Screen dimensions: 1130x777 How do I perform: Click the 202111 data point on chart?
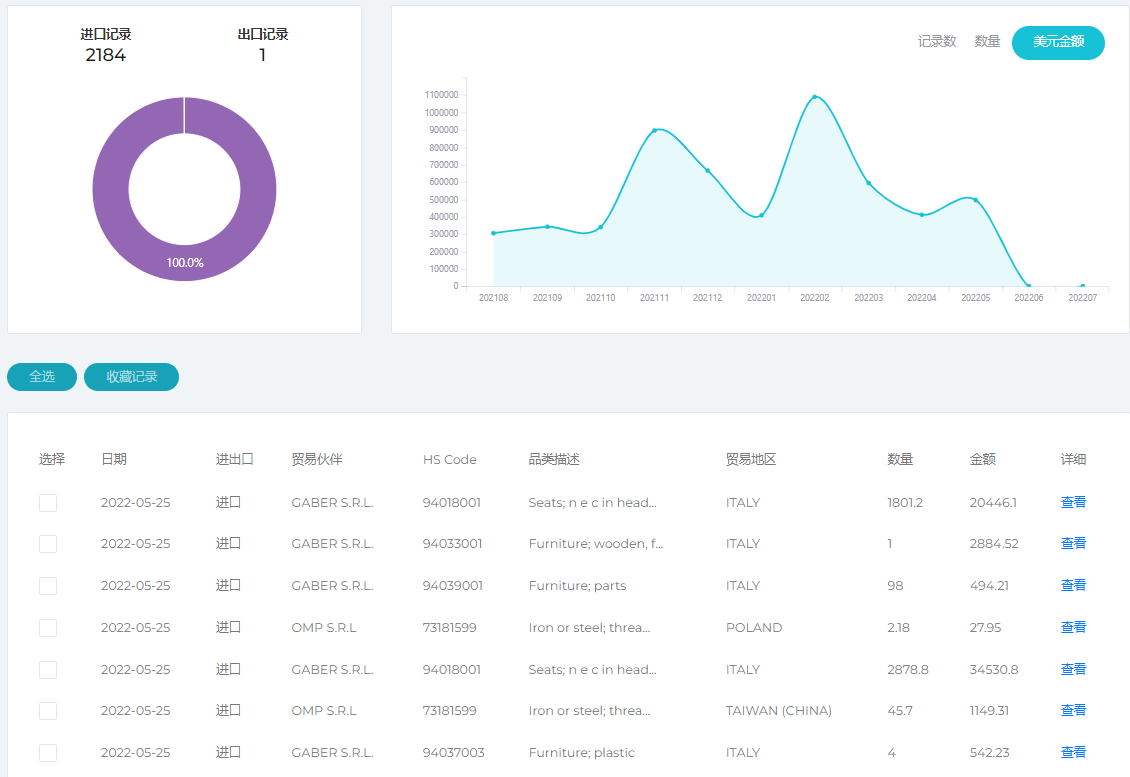tap(654, 130)
